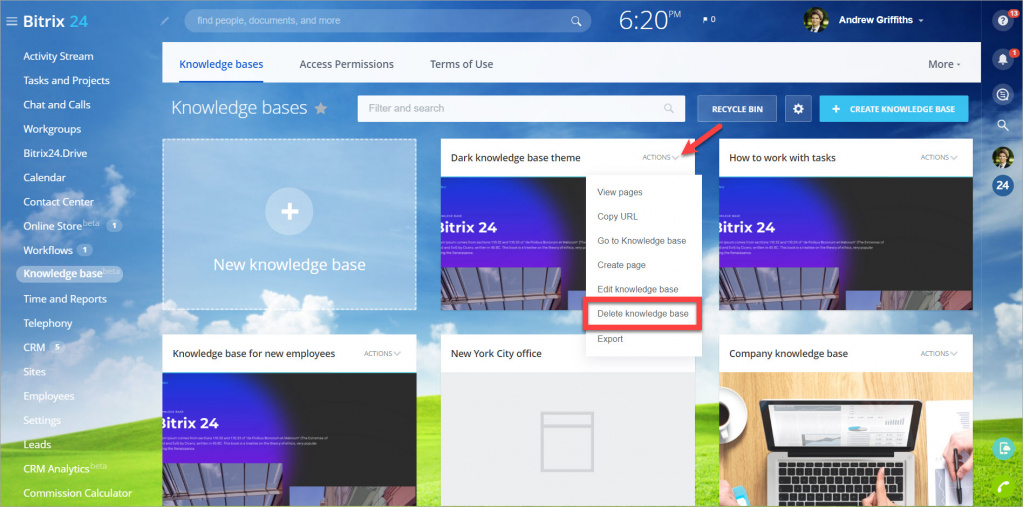Open Settings in sidebar
The height and width of the screenshot is (507, 1023).
pyautogui.click(x=42, y=420)
